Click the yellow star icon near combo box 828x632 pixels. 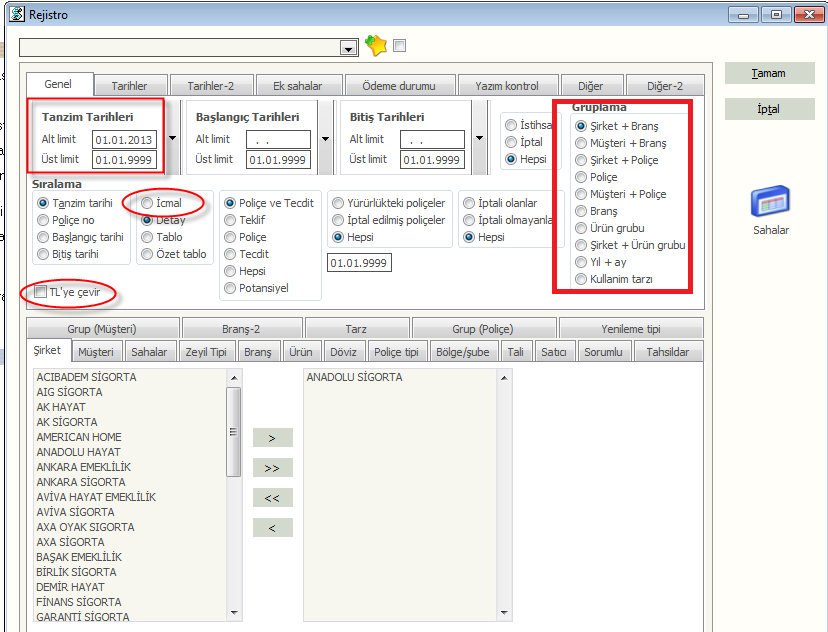(x=376, y=46)
